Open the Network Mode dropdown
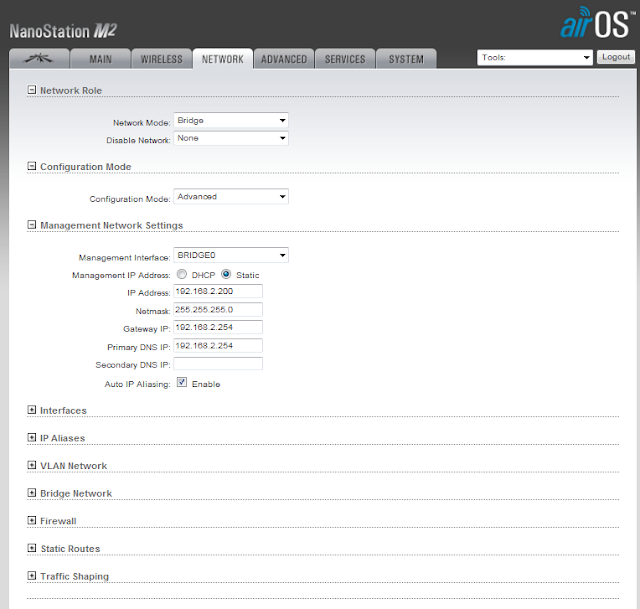The width and height of the screenshot is (640, 609). click(x=231, y=120)
